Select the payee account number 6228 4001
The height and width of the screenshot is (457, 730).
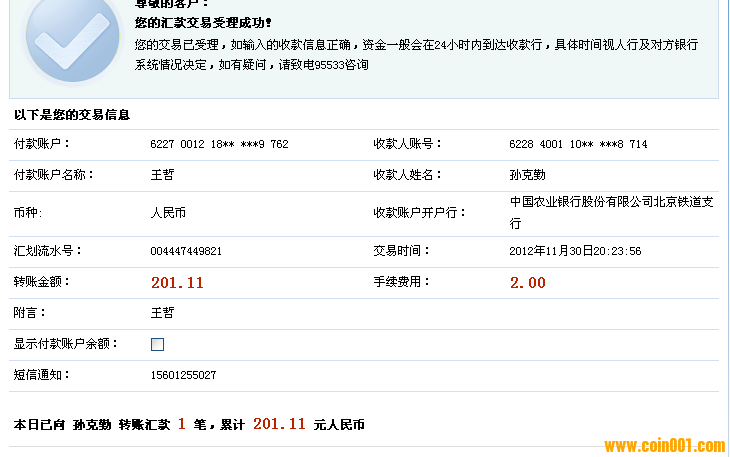pos(578,144)
